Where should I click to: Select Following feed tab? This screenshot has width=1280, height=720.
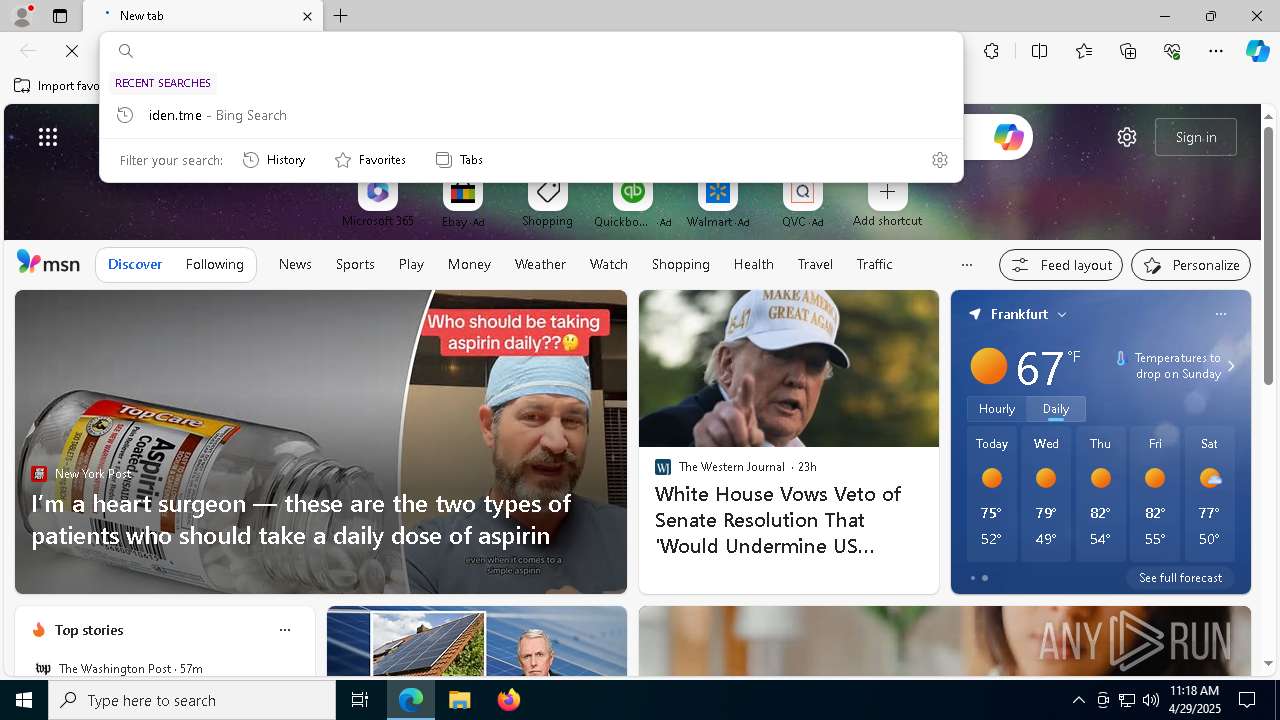[215, 265]
